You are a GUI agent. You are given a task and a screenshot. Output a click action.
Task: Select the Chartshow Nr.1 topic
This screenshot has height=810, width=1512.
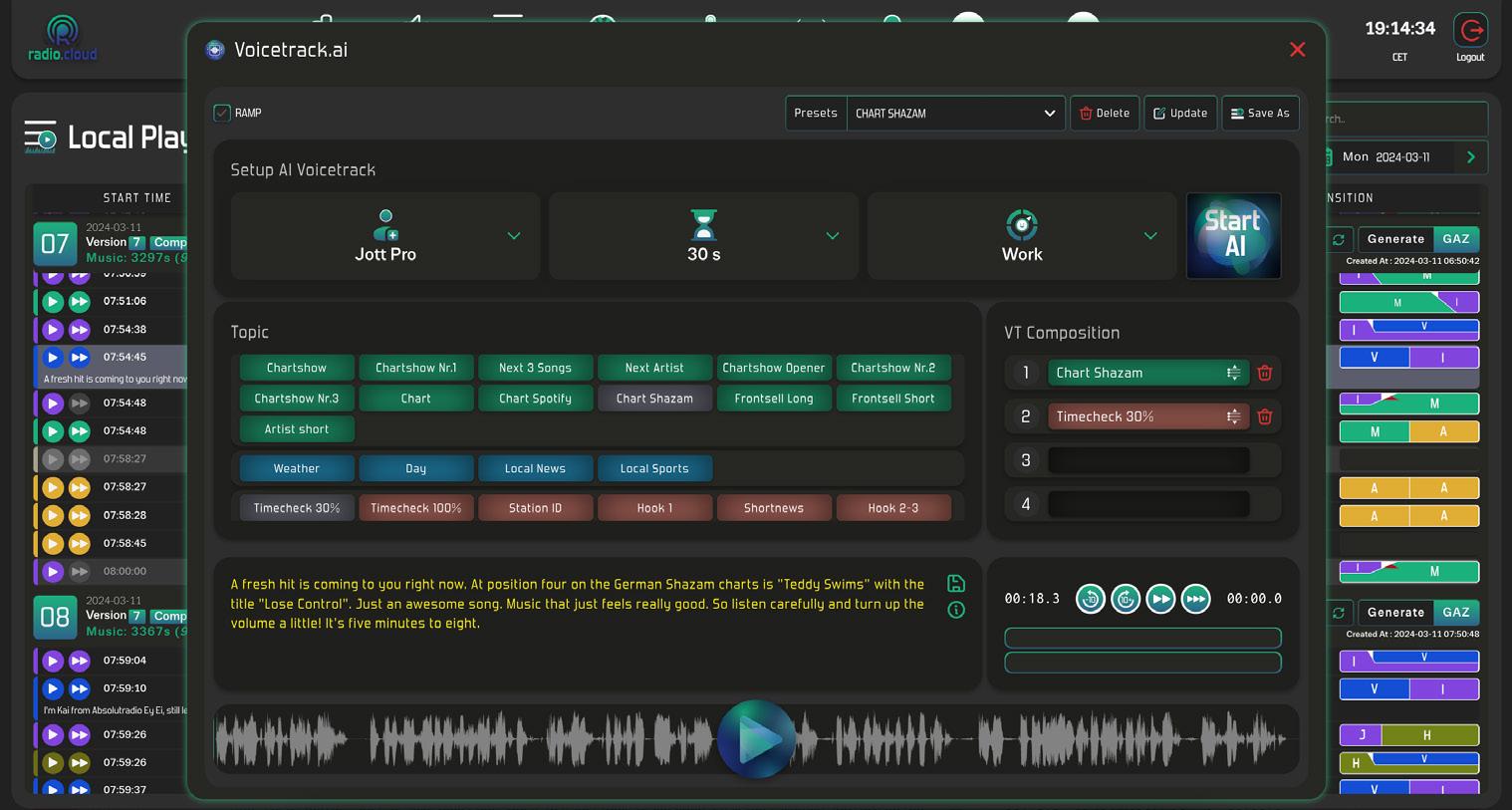click(415, 368)
